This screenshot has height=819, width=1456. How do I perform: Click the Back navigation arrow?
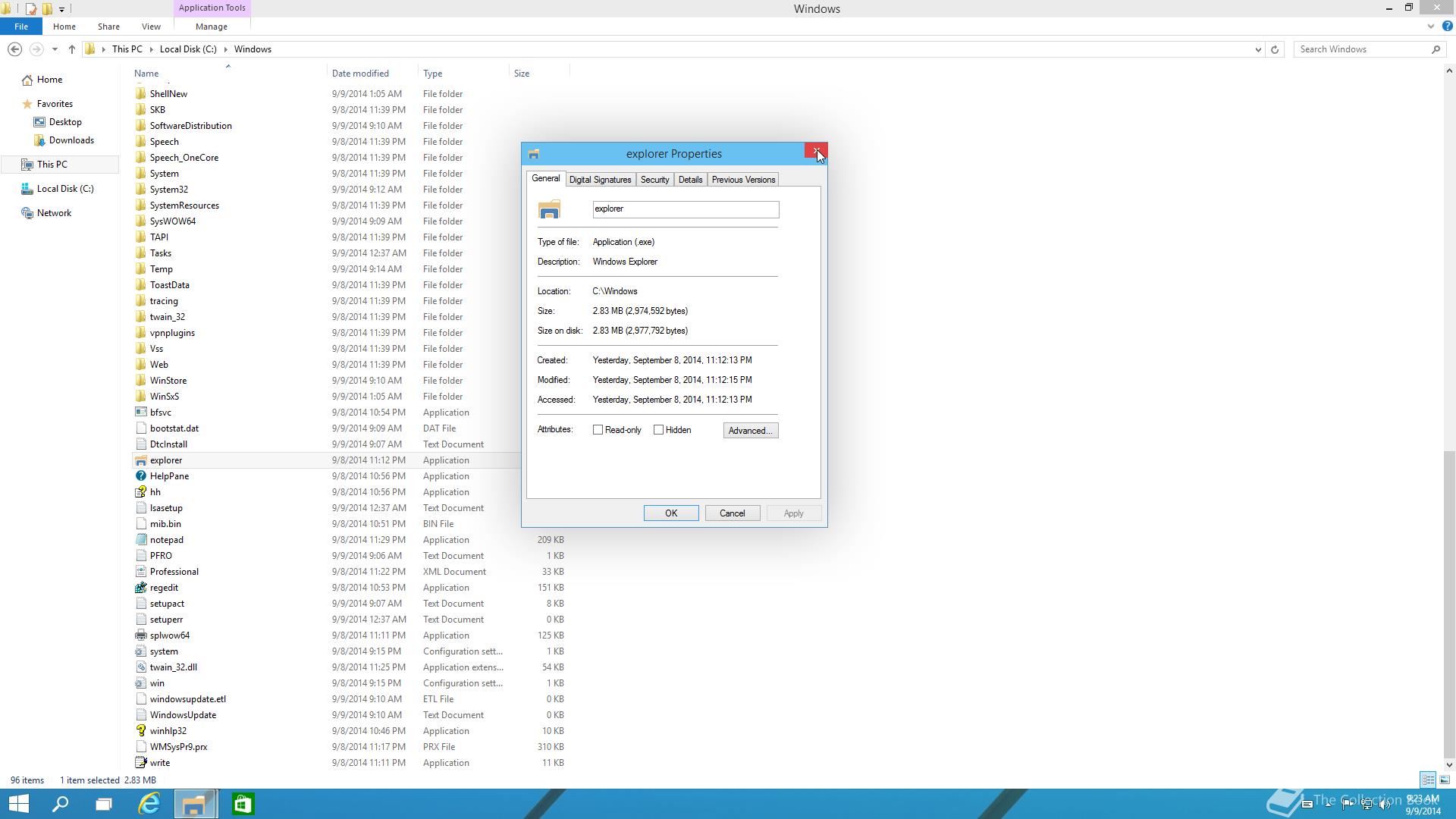(14, 49)
